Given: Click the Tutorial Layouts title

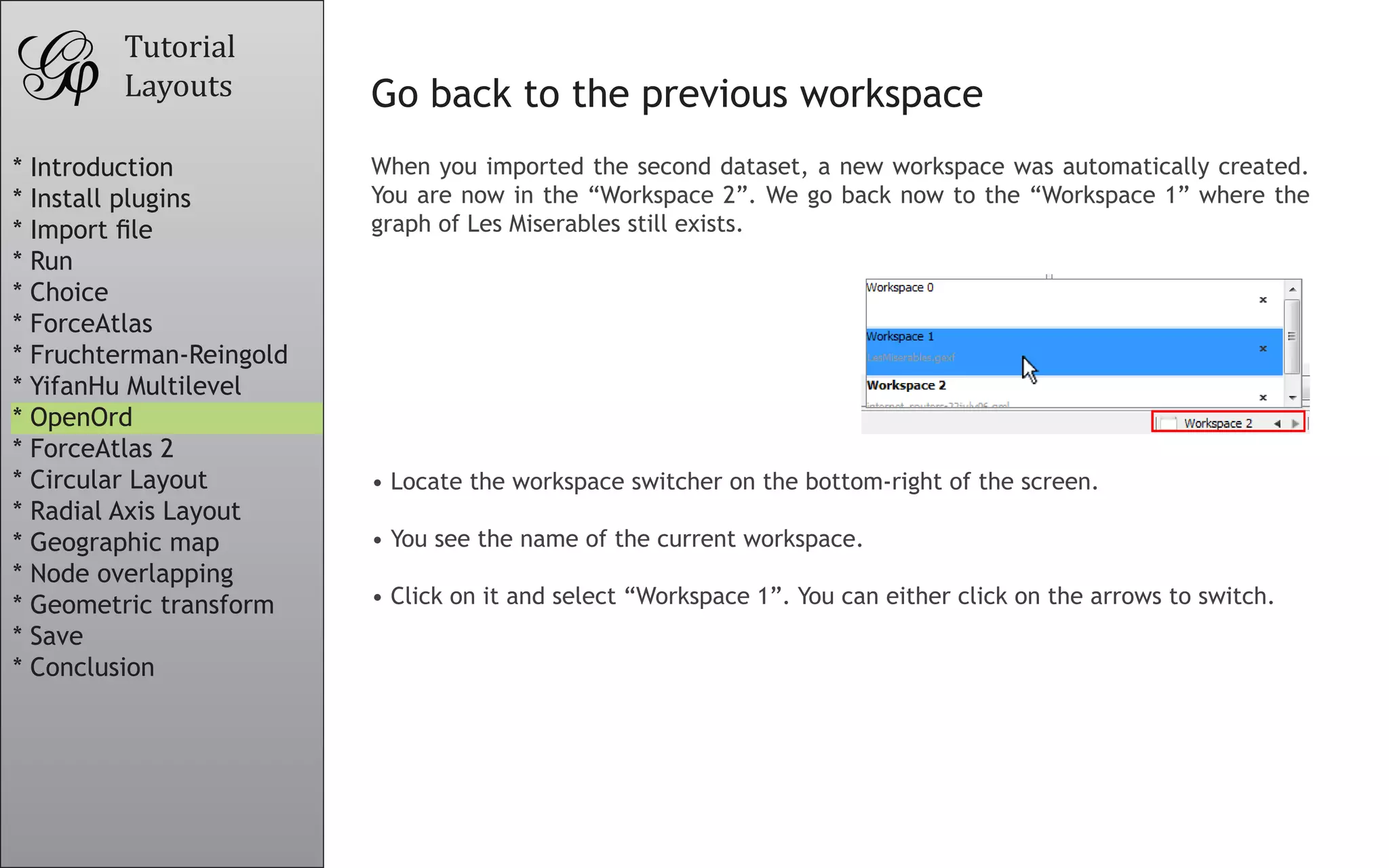Looking at the screenshot, I should click(180, 66).
